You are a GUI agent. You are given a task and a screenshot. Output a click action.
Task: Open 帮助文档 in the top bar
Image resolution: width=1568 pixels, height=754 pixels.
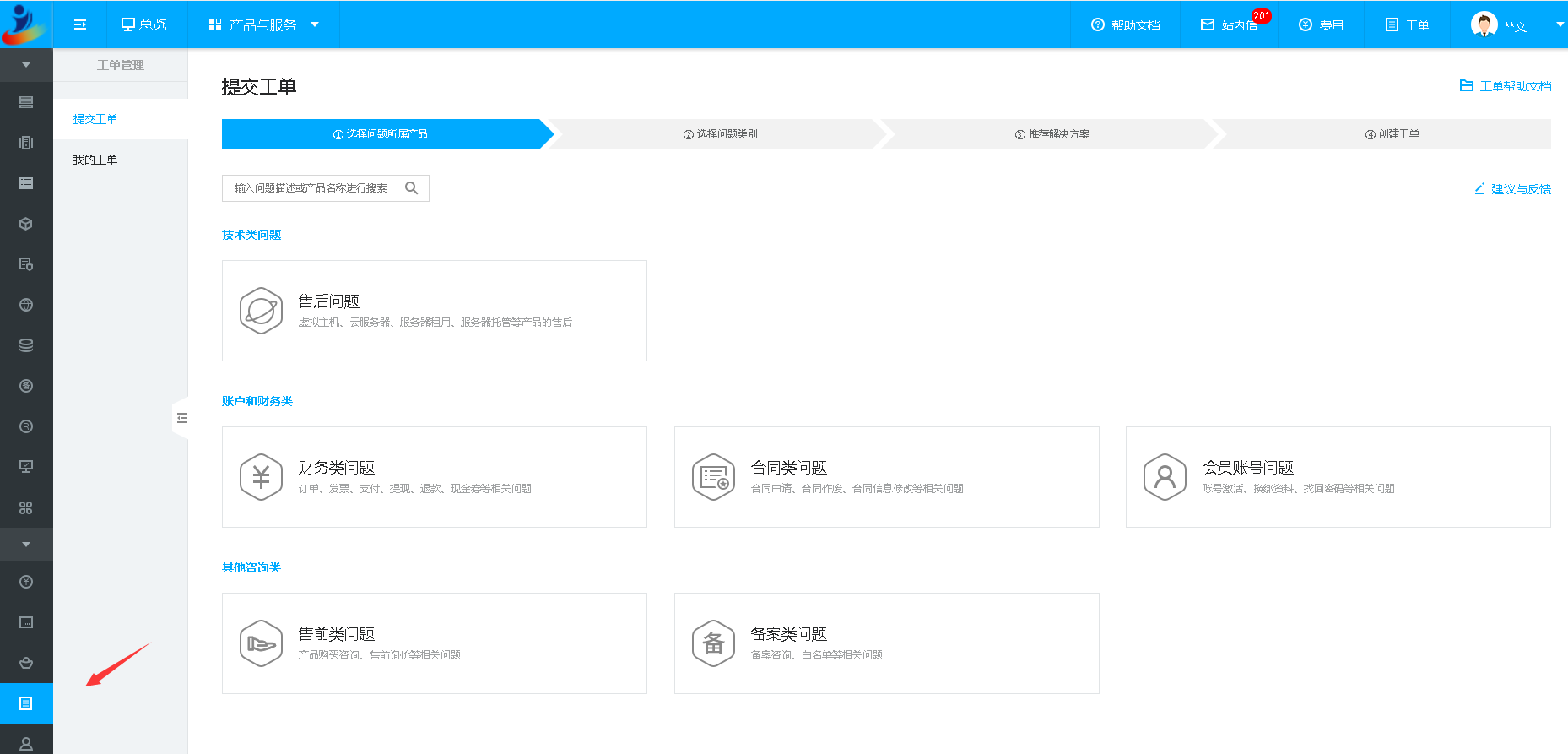(1125, 25)
